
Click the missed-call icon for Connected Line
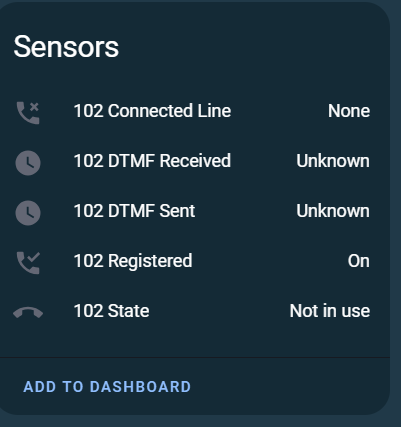[28, 113]
